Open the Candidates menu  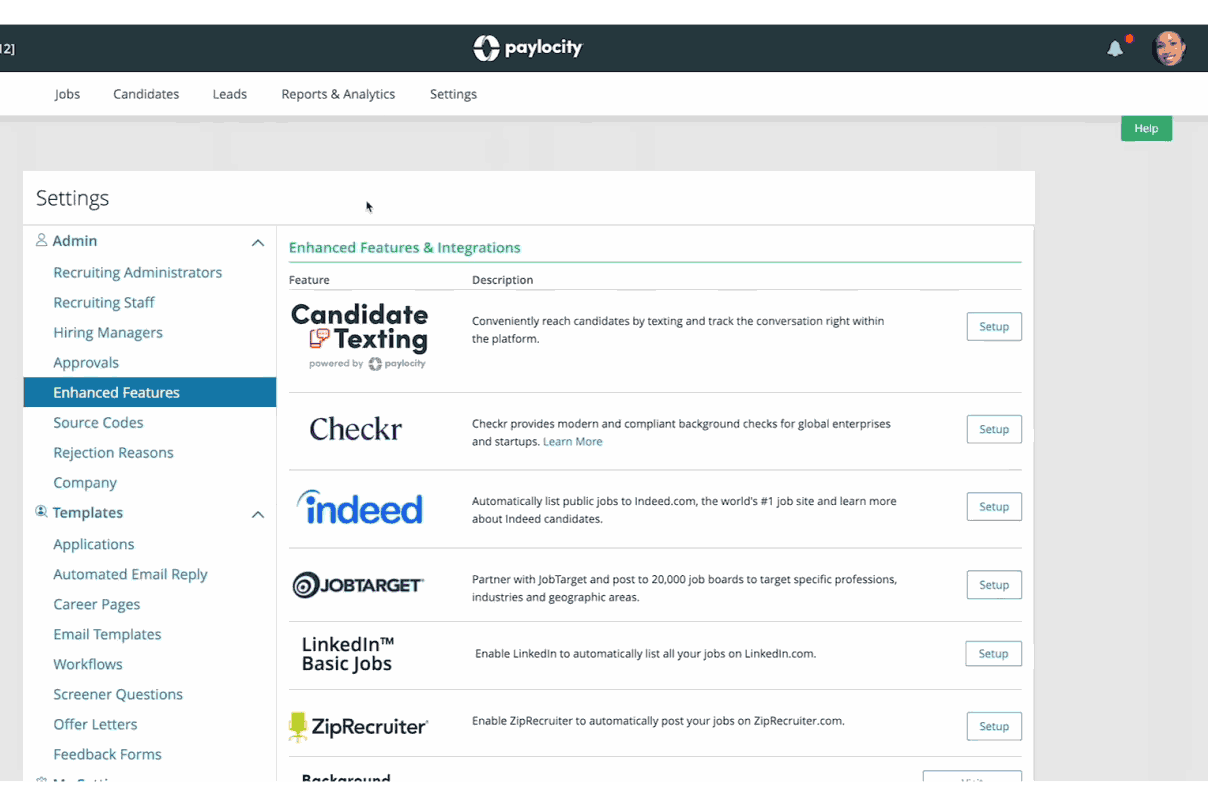pos(146,94)
